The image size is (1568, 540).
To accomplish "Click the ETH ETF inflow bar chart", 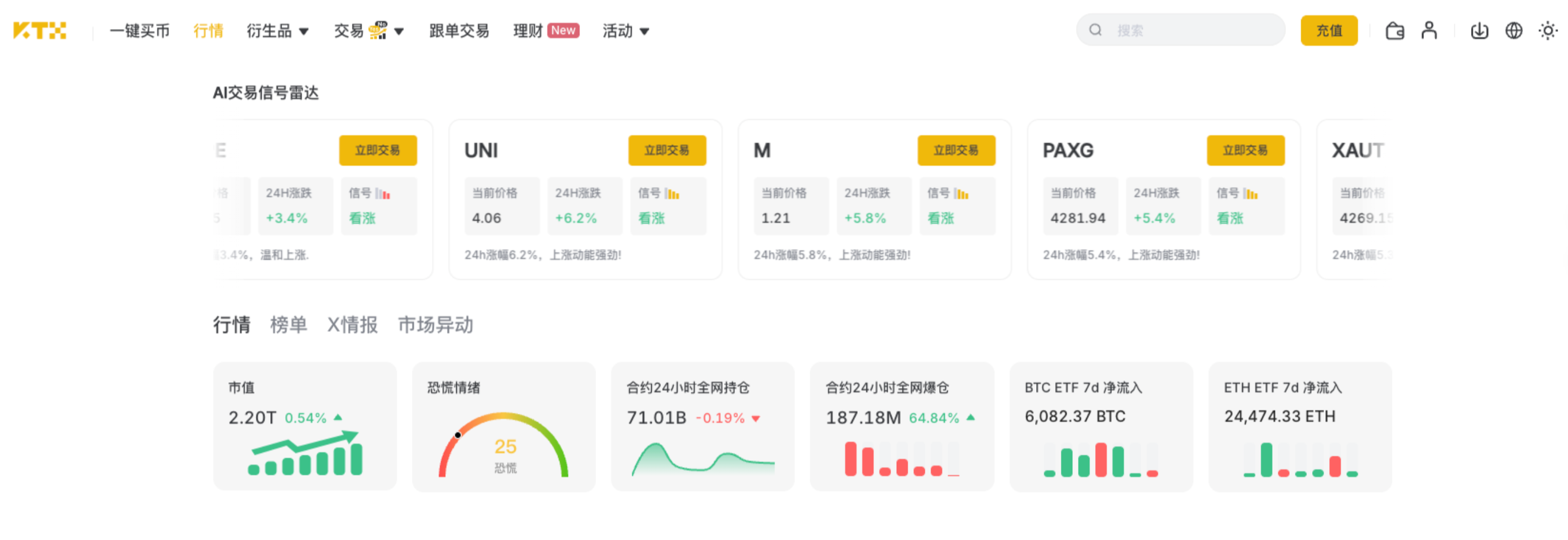I will click(1300, 459).
